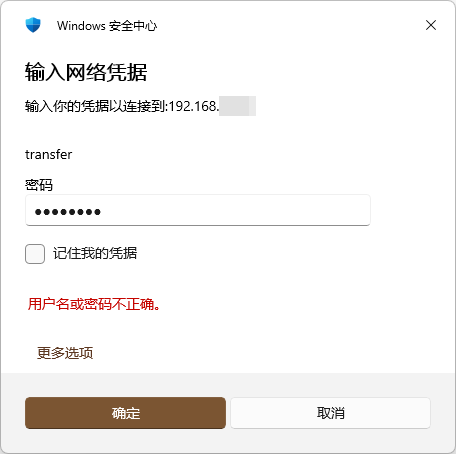Click the masked password dots

68,212
